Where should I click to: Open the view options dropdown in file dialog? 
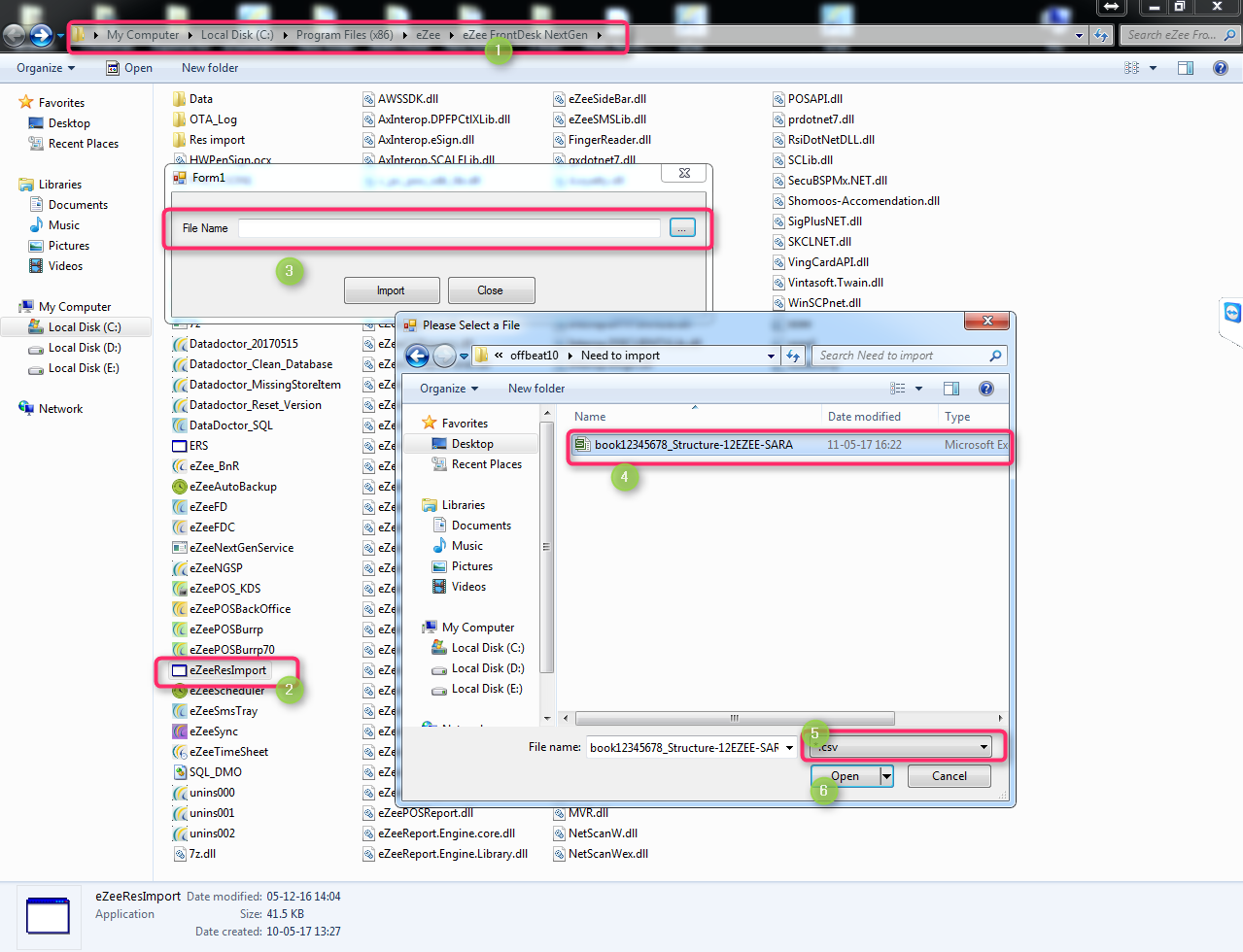918,389
